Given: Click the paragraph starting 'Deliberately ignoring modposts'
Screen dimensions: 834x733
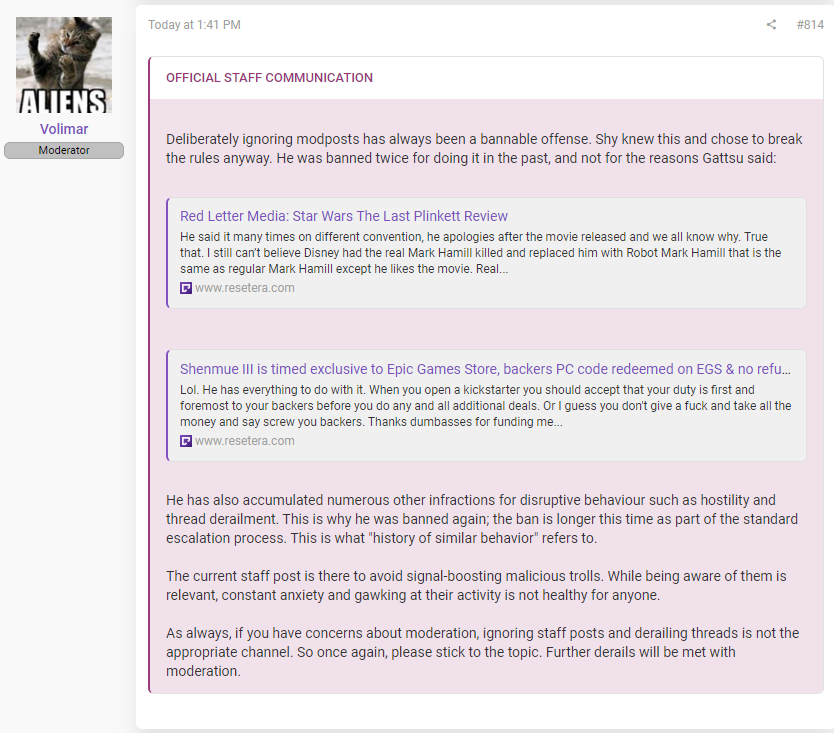Looking at the screenshot, I should click(x=484, y=148).
